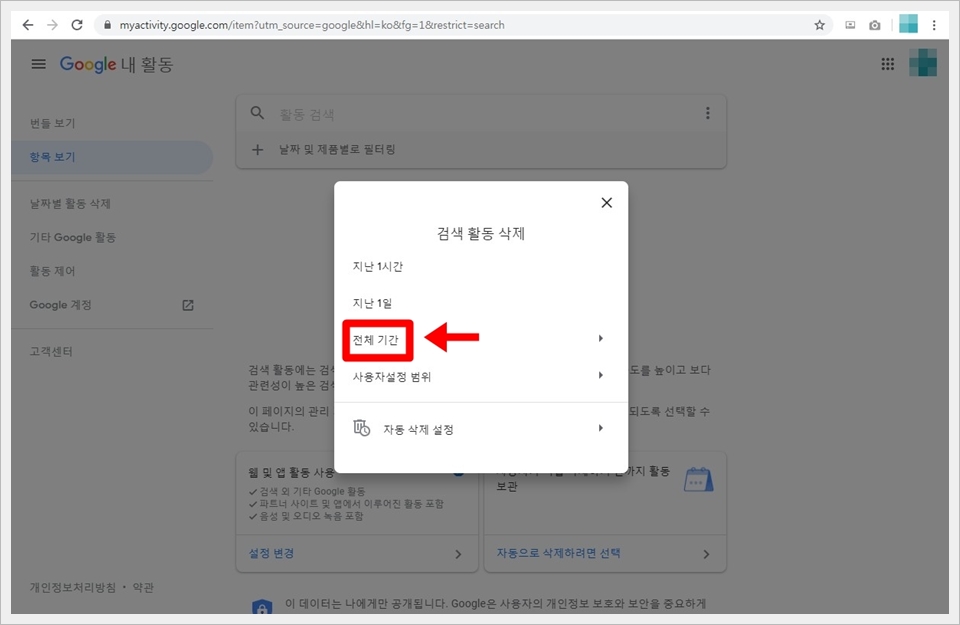Click the auto-delete trash clock icon
The height and width of the screenshot is (625, 960).
coord(362,428)
